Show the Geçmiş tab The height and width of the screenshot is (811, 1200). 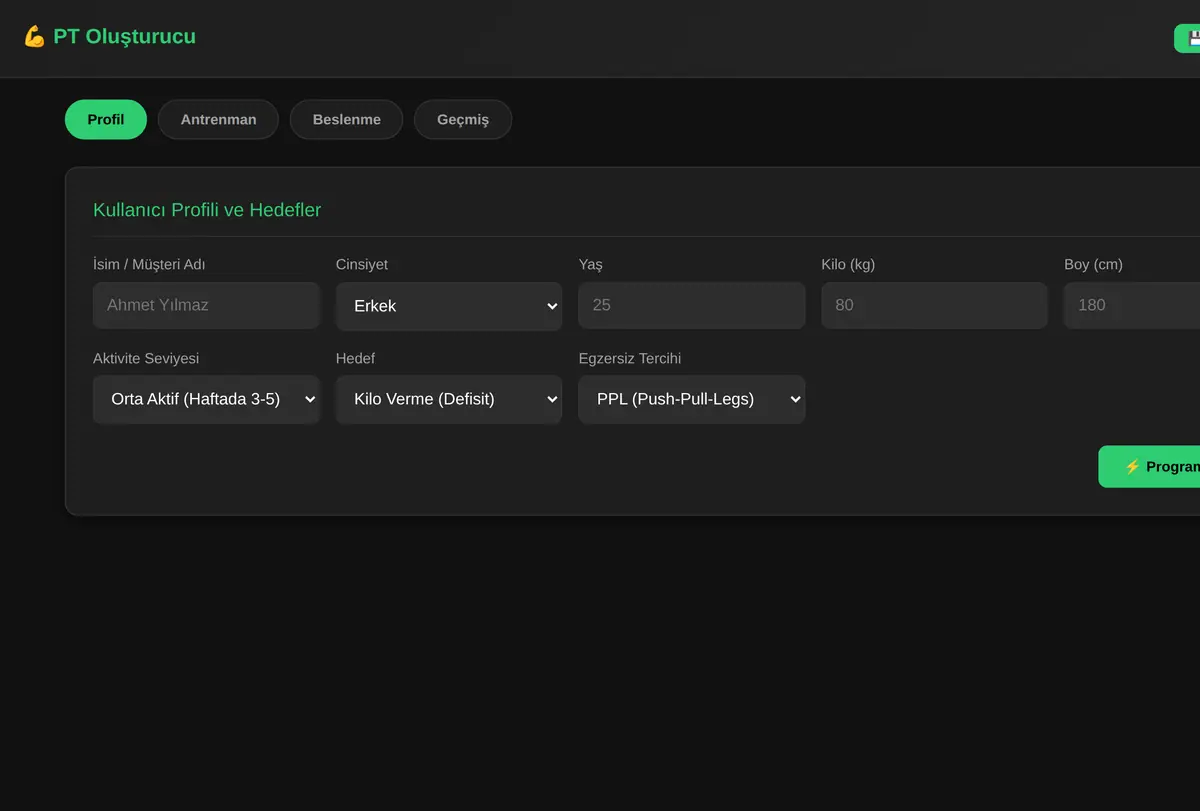[463, 120]
